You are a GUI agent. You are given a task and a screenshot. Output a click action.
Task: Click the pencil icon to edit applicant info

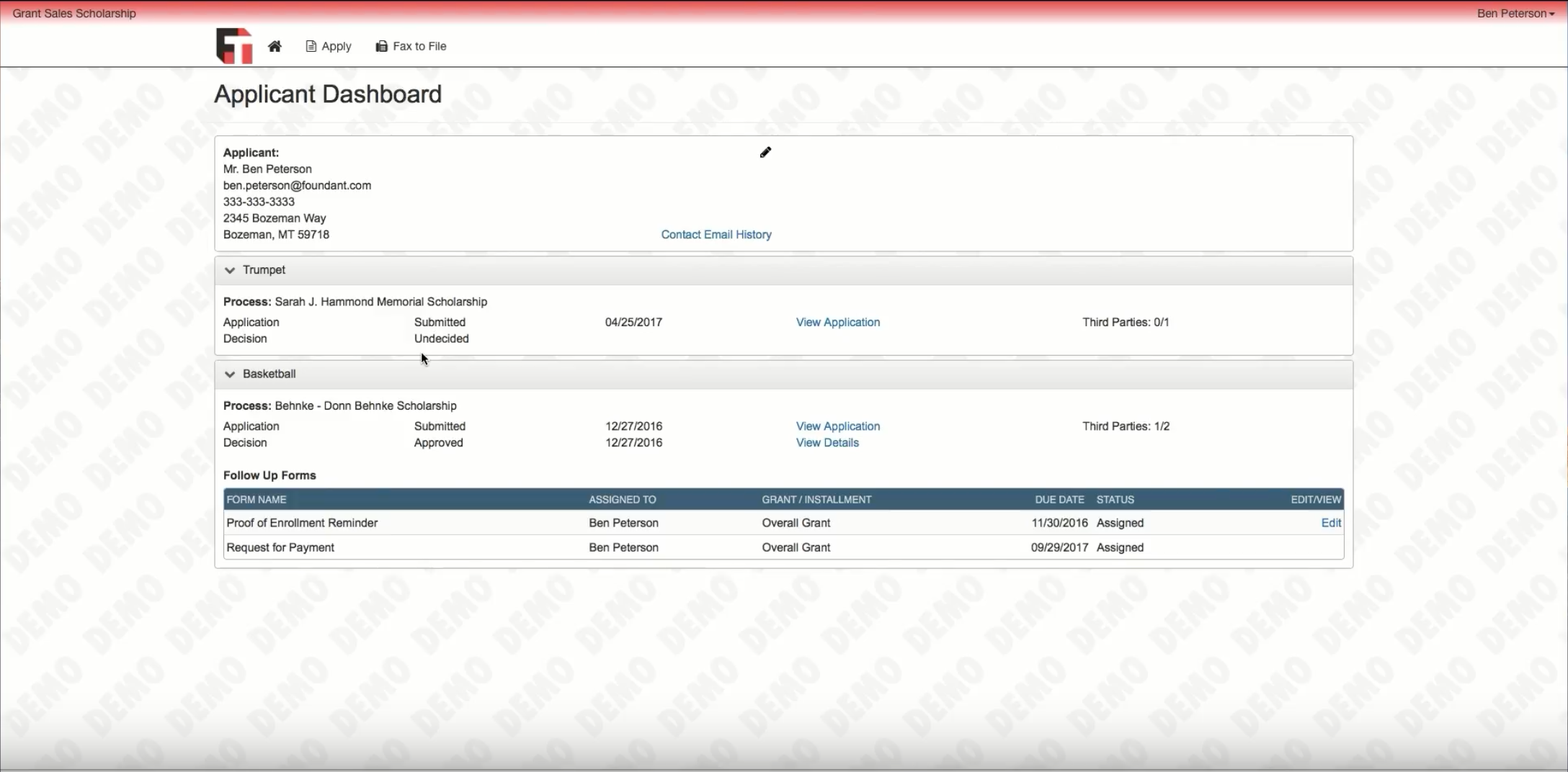765,152
